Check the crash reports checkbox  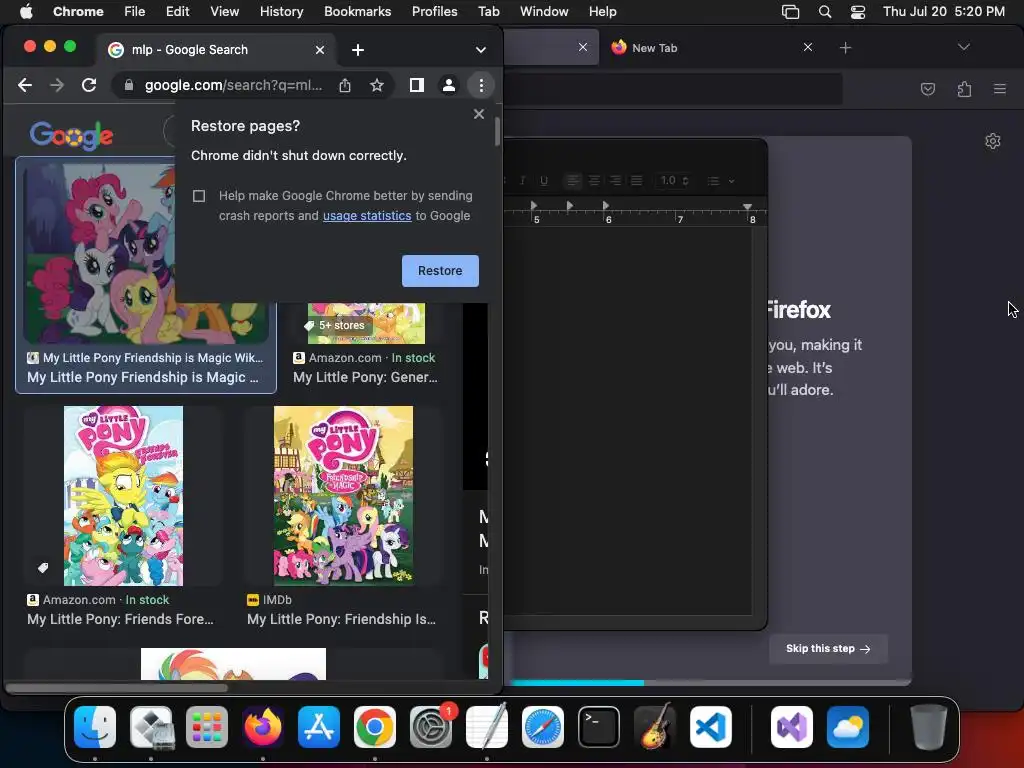tap(199, 196)
